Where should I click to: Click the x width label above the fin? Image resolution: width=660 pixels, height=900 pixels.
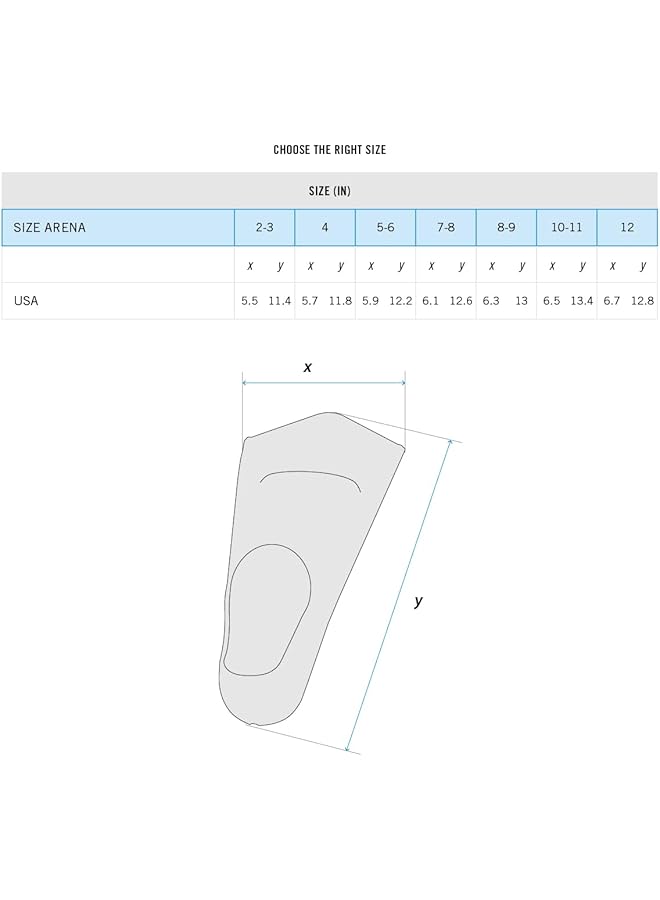click(308, 367)
